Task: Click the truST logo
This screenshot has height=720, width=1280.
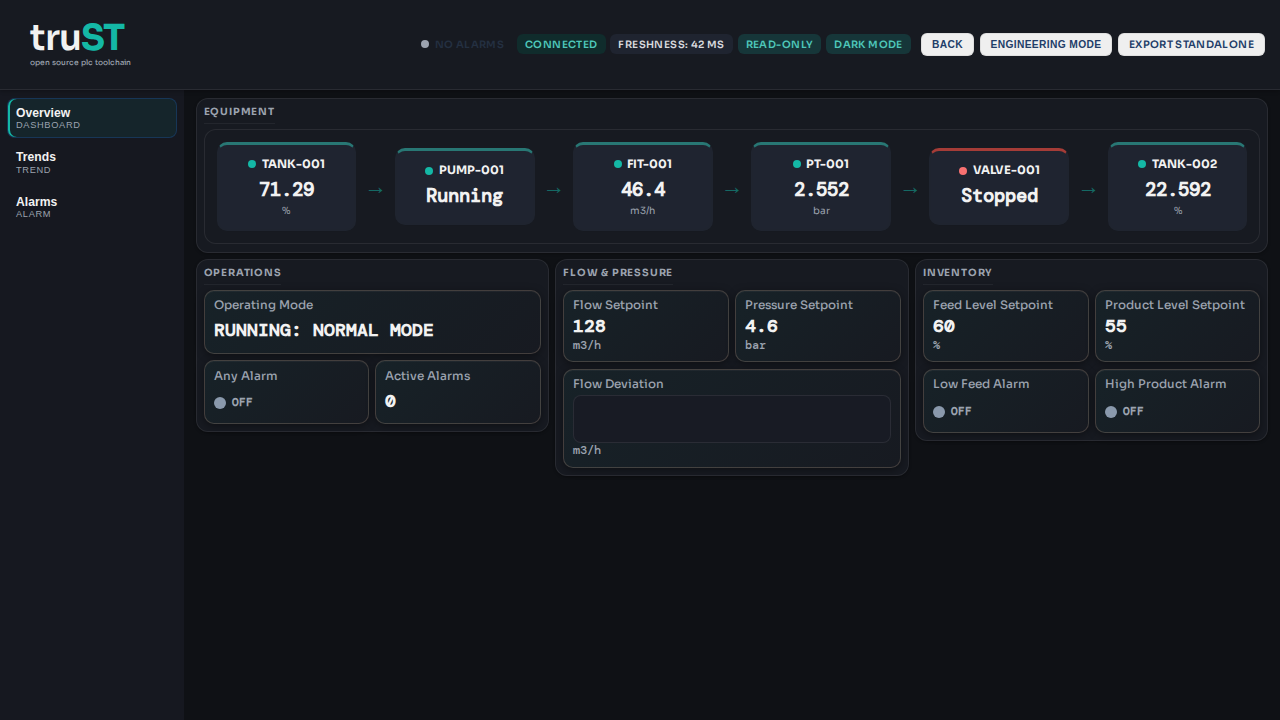Action: pos(78,44)
